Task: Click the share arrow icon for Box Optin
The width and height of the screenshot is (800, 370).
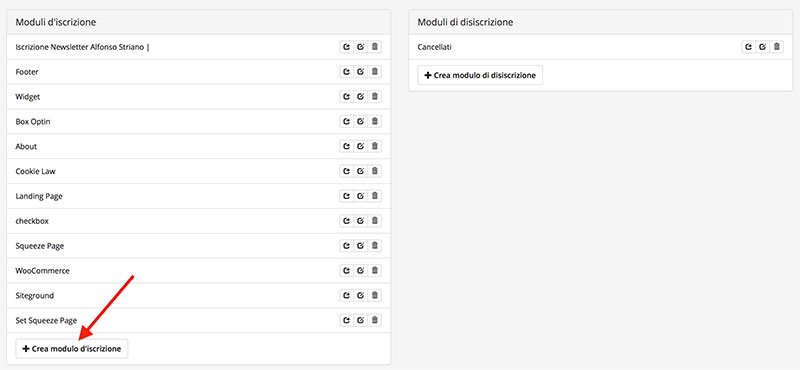Action: pos(347,121)
